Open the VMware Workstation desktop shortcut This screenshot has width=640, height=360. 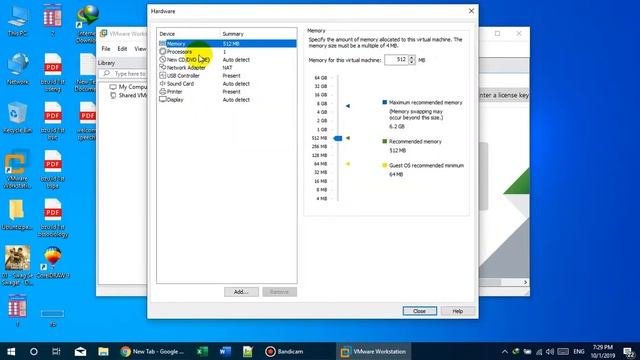click(x=17, y=169)
